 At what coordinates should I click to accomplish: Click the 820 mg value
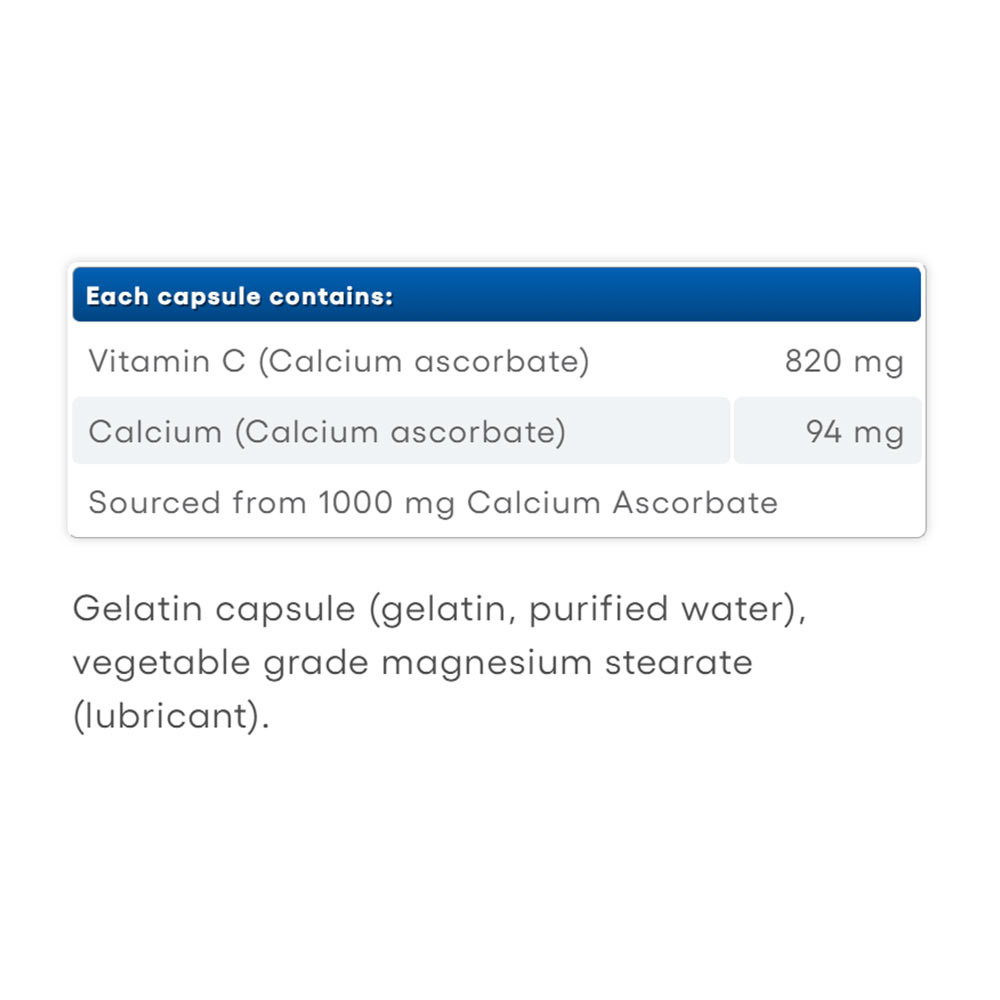click(x=843, y=361)
